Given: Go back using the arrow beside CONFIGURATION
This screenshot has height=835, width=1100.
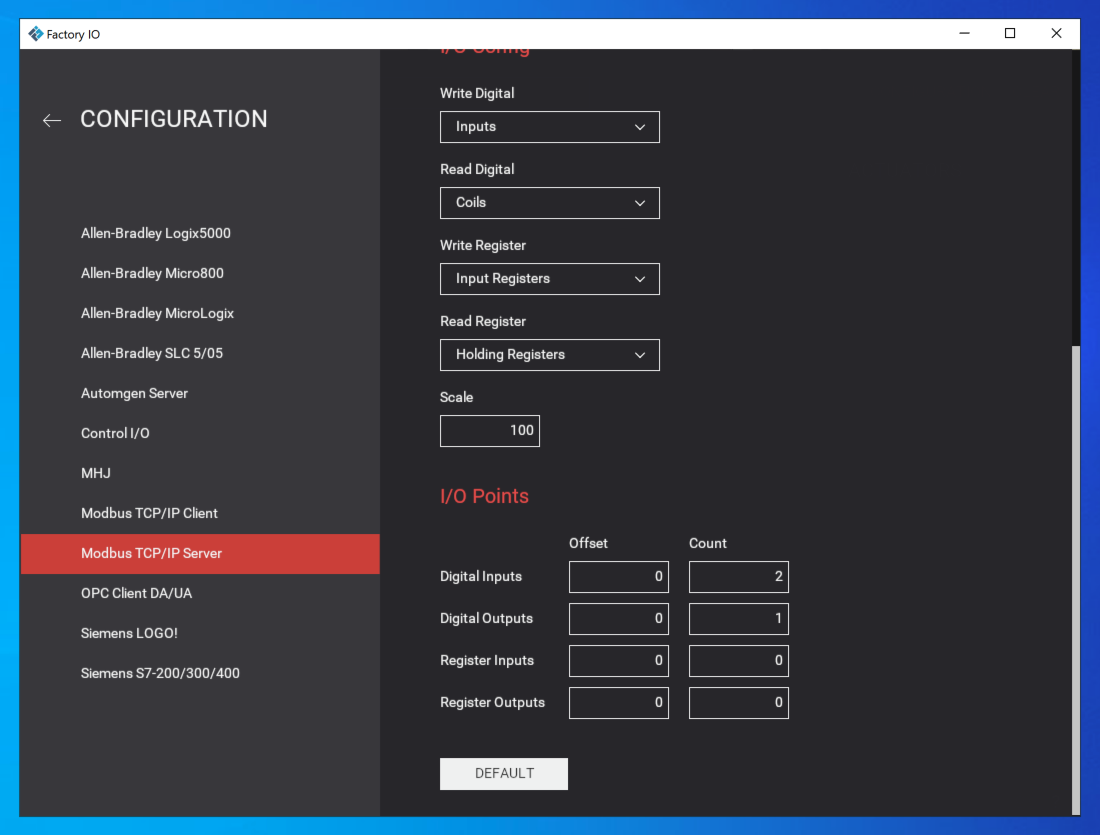Looking at the screenshot, I should click(52, 121).
